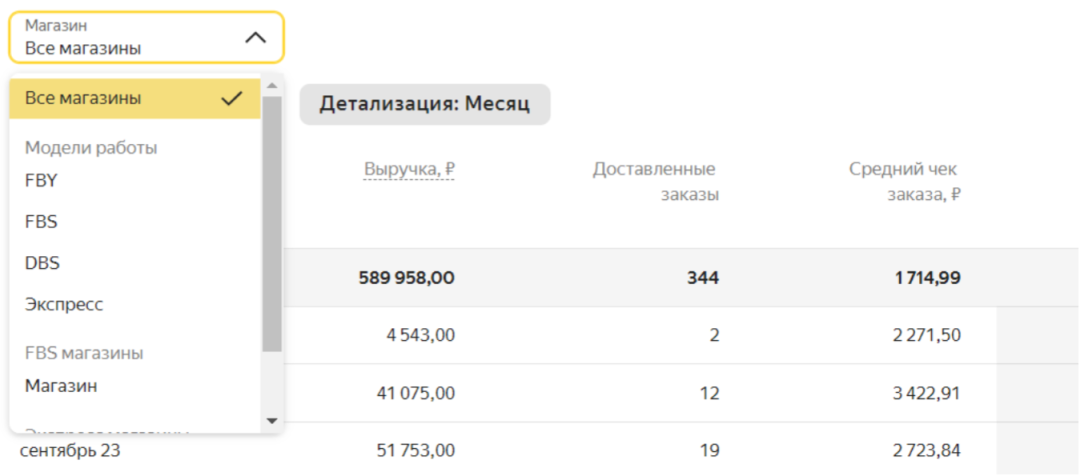Choose the FBY work model
Screen dimensions: 1080x476
[42, 181]
